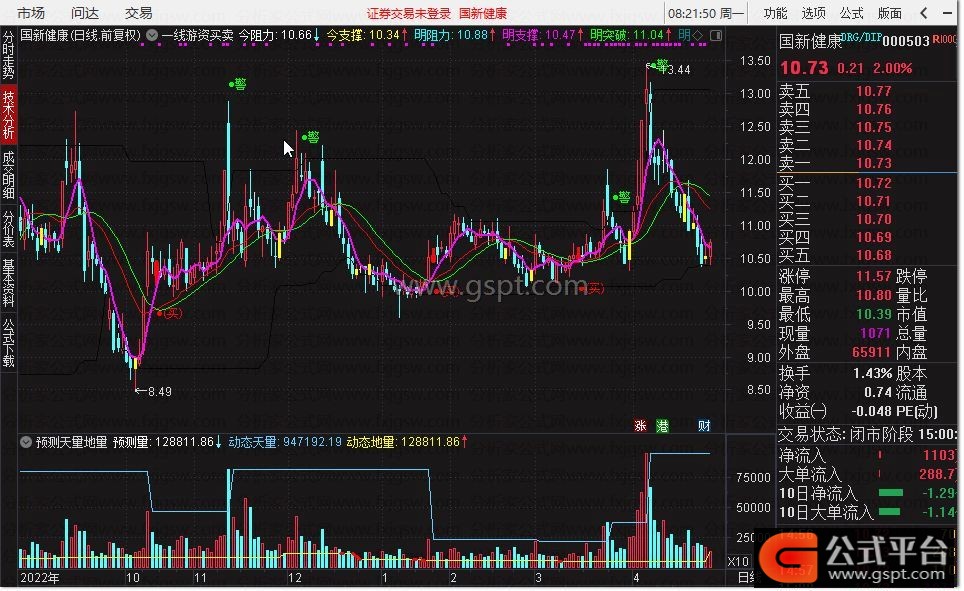Click the 国新健康(日线.前复权) chart title

(x=81, y=36)
